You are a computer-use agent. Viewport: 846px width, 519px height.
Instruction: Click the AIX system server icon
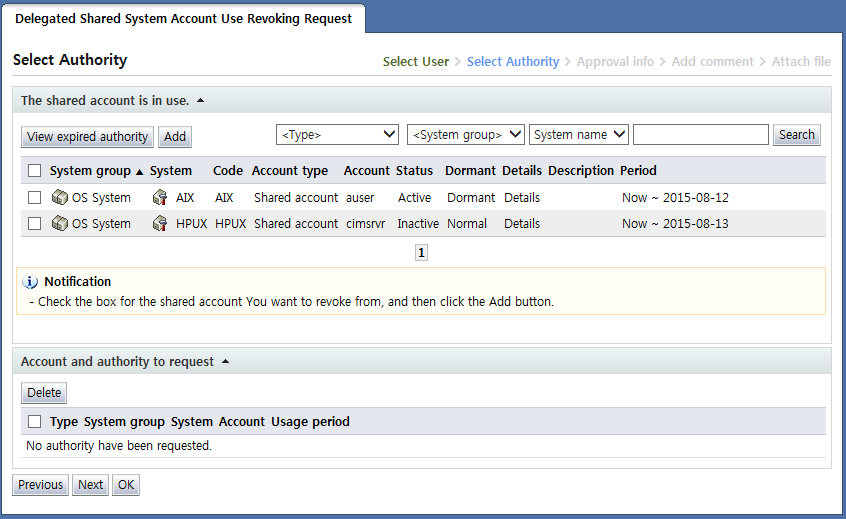[160, 198]
